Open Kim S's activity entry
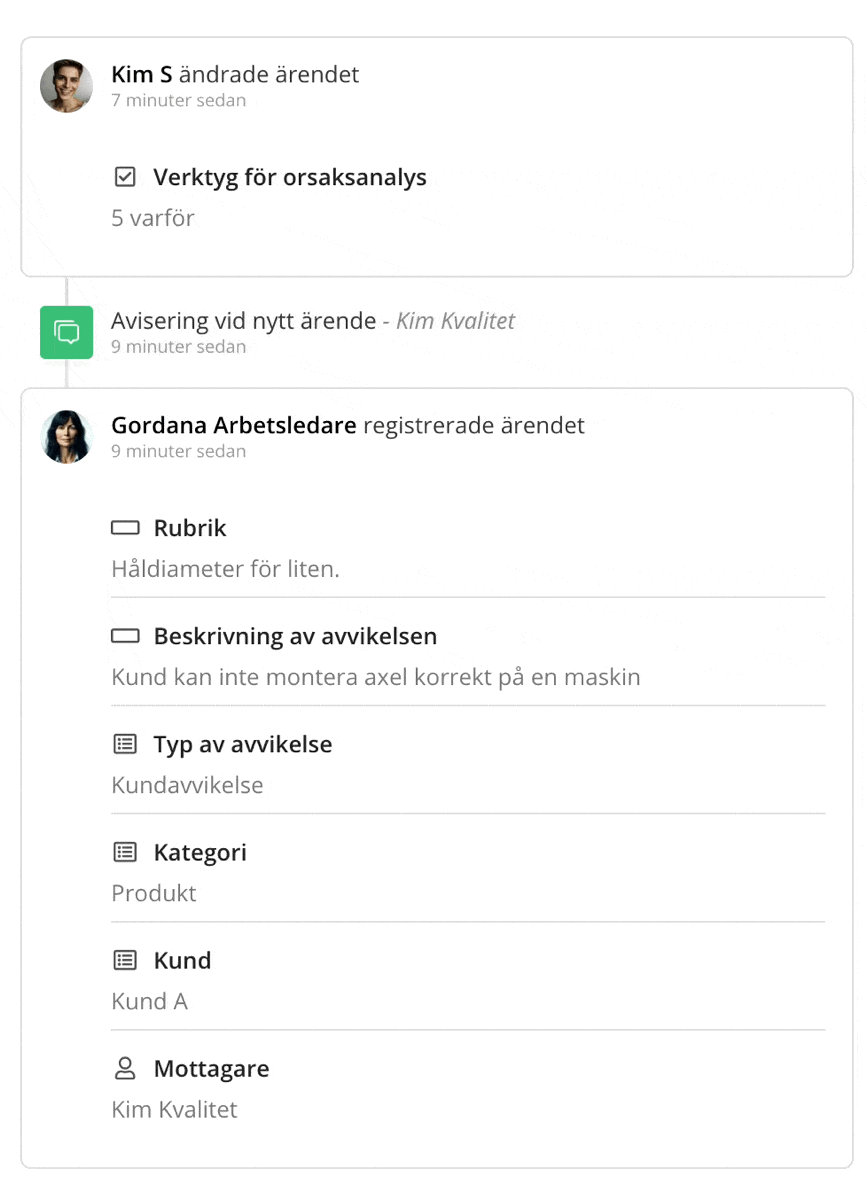The height and width of the screenshot is (1200, 867). 237,74
